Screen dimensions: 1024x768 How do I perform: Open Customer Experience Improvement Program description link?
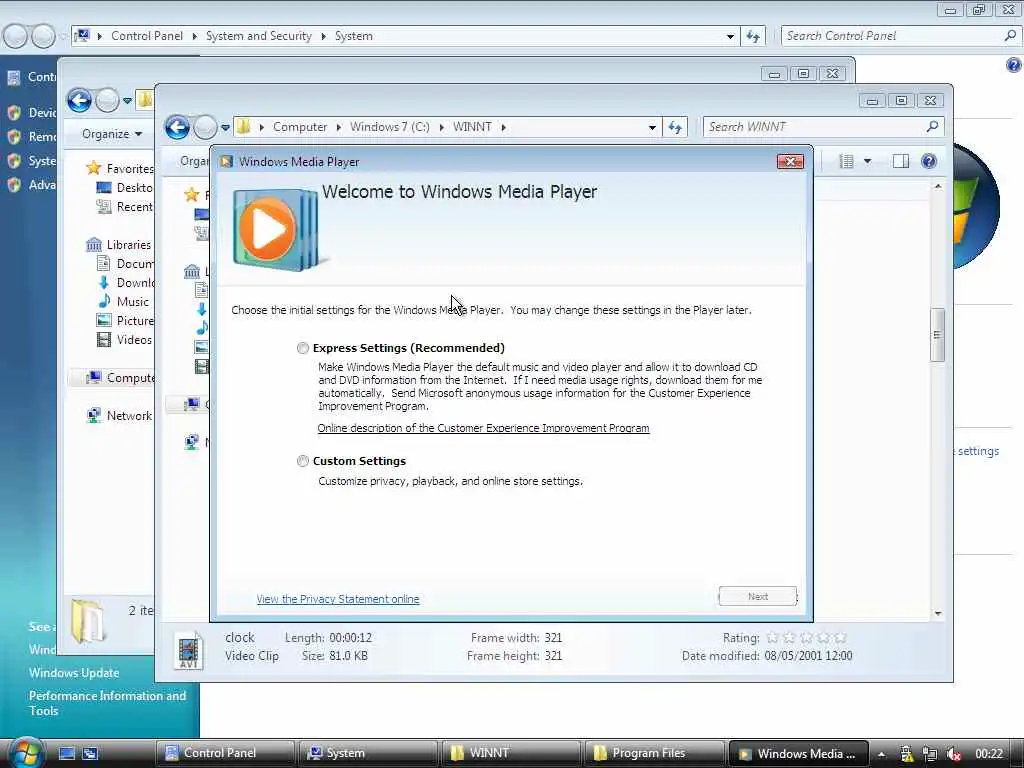pos(483,428)
